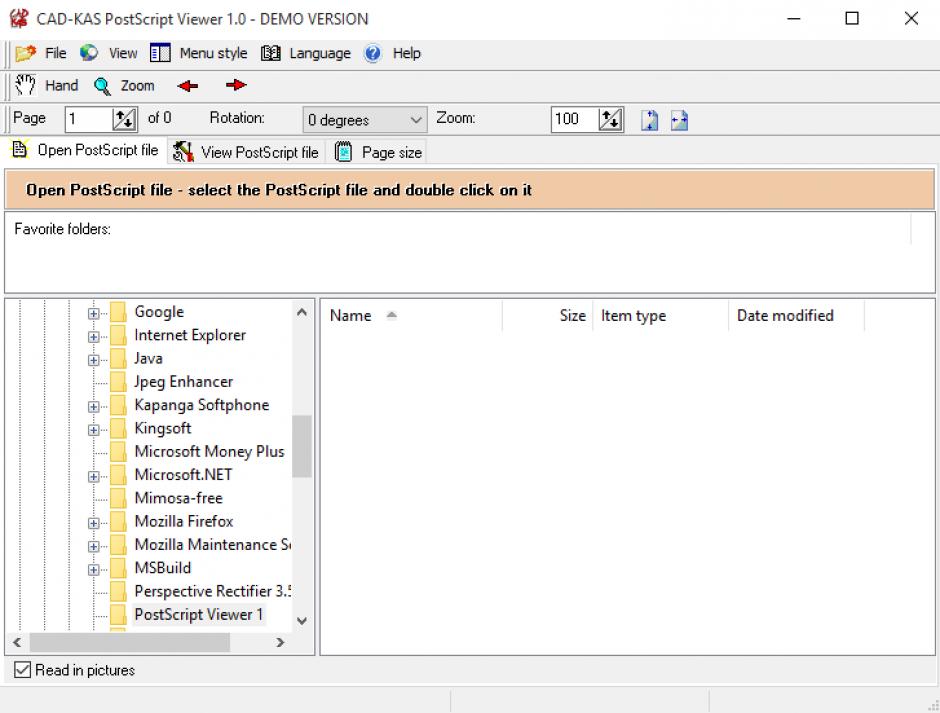Viewport: 940px width, 713px height.
Task: Sort files by Date modified column
Action: tap(785, 315)
